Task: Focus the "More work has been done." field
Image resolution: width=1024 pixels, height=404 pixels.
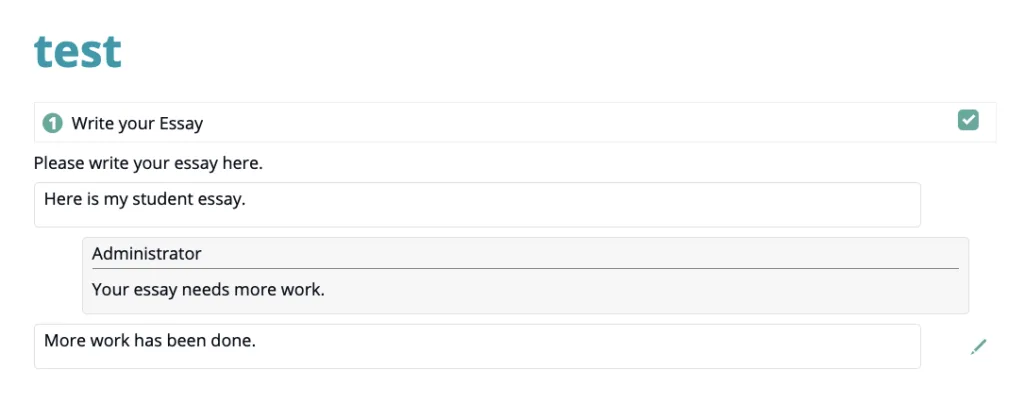Action: [477, 347]
